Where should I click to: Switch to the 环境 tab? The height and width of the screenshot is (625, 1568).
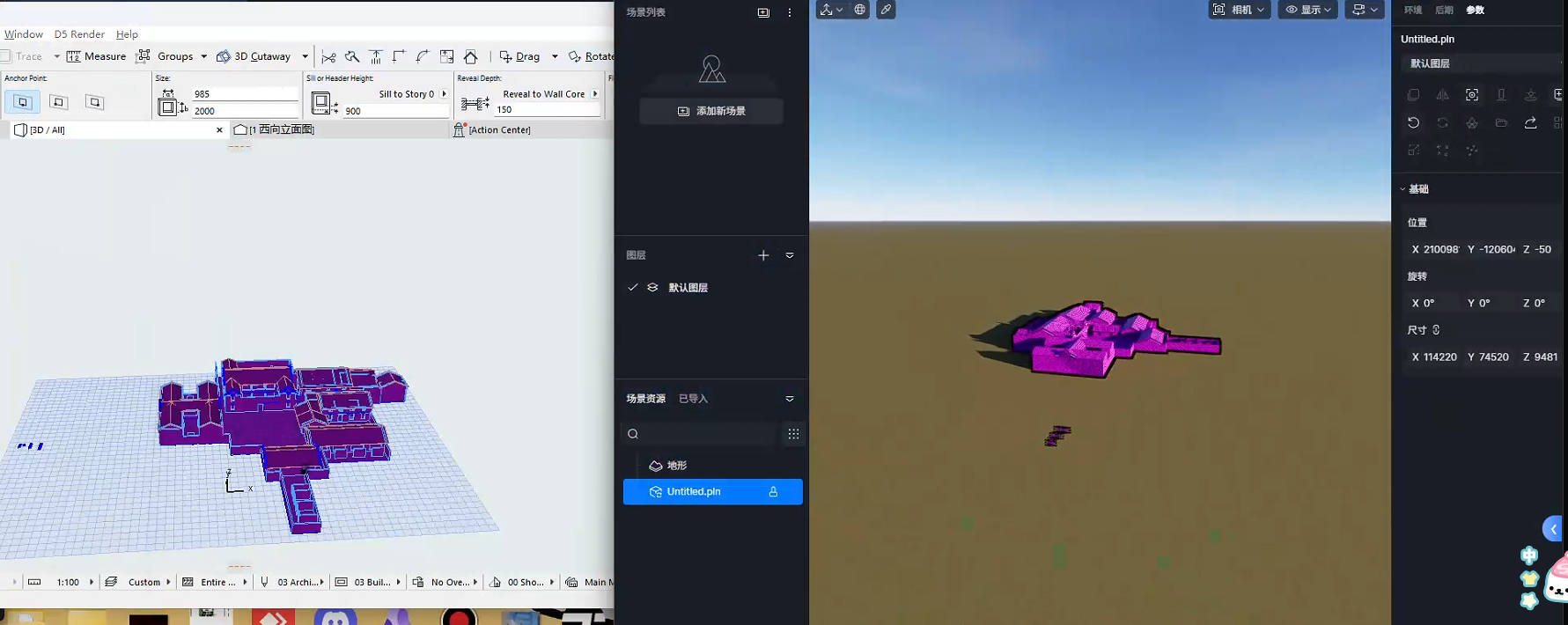(x=1413, y=11)
